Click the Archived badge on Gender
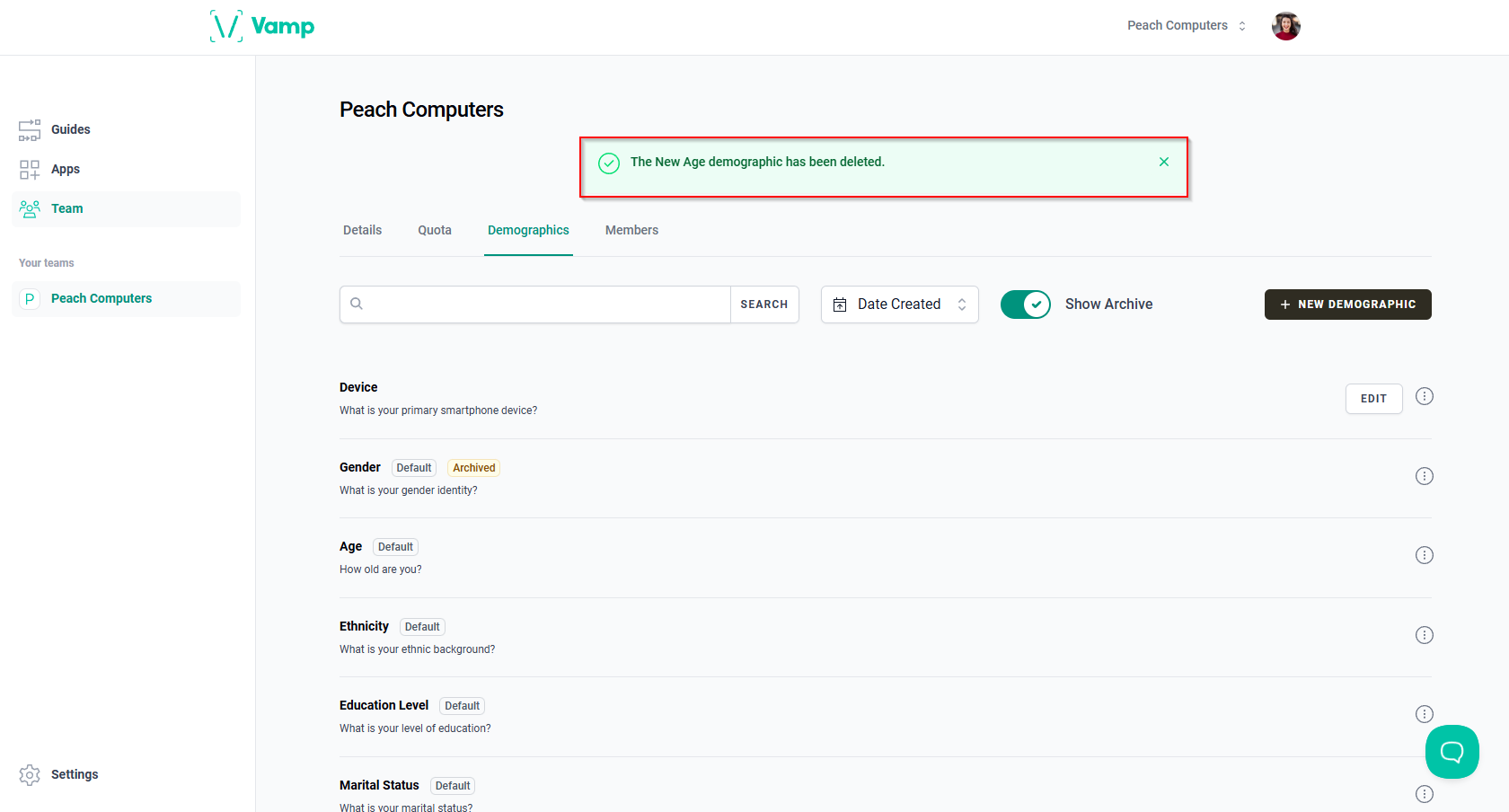Image resolution: width=1509 pixels, height=812 pixels. click(x=474, y=468)
